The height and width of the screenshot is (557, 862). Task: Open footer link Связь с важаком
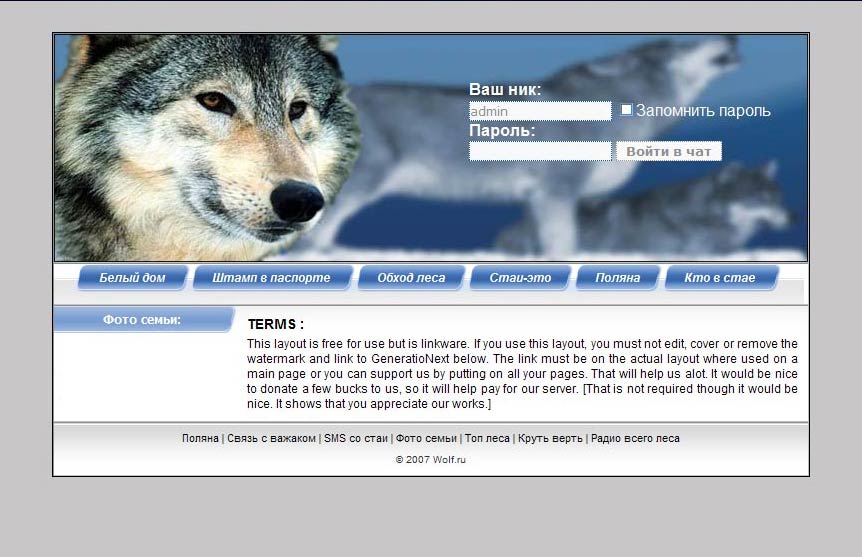tap(271, 438)
